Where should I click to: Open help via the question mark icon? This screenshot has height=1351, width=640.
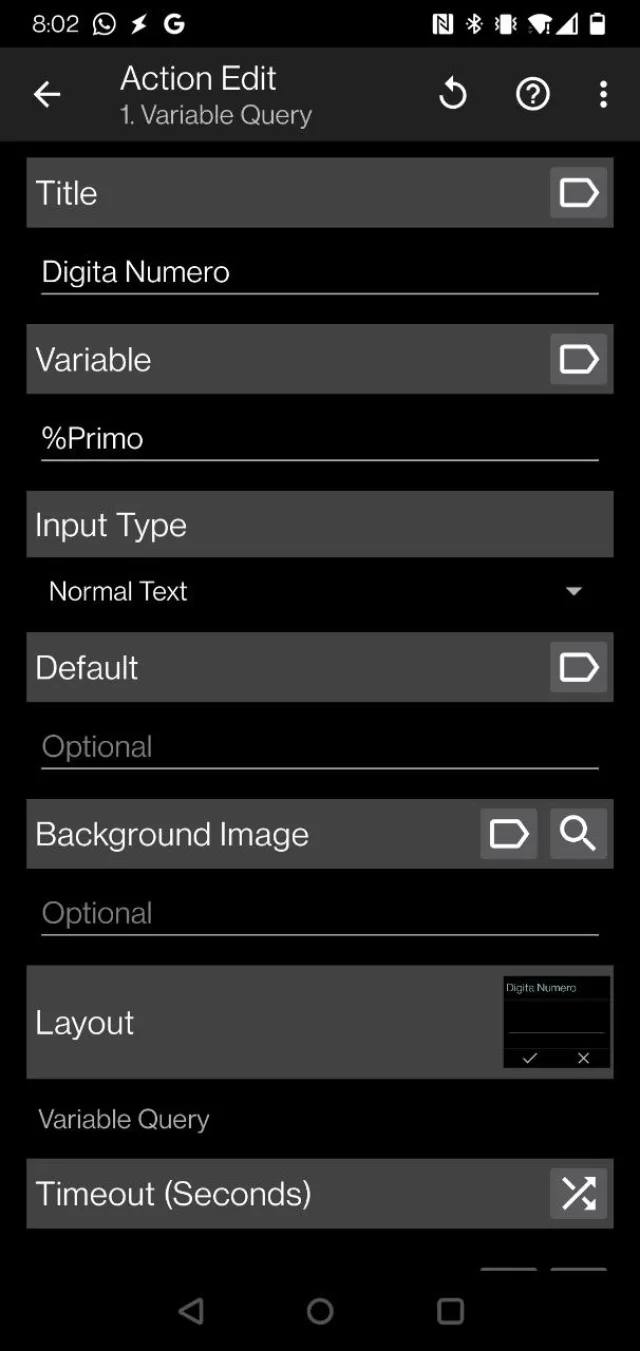532,95
